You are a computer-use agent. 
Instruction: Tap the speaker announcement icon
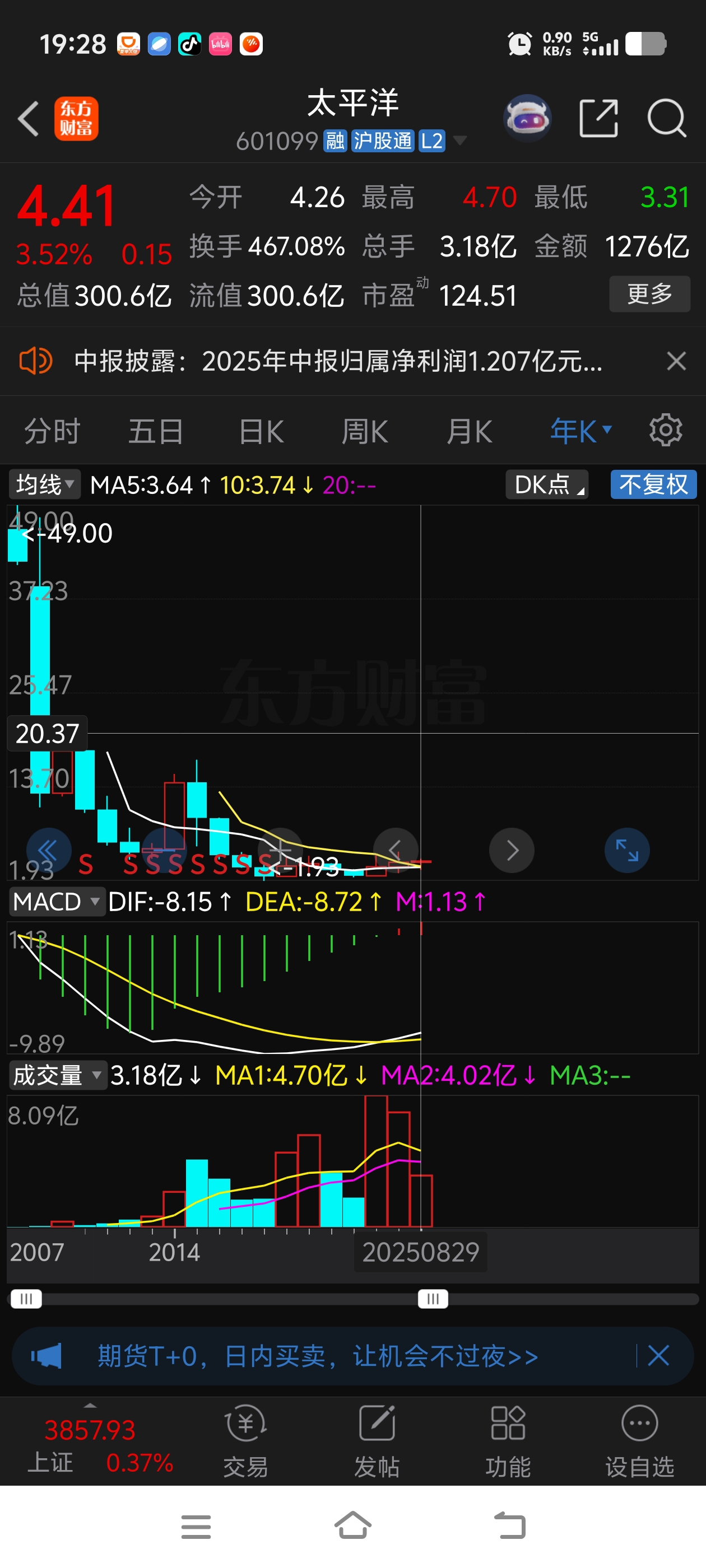(35, 361)
